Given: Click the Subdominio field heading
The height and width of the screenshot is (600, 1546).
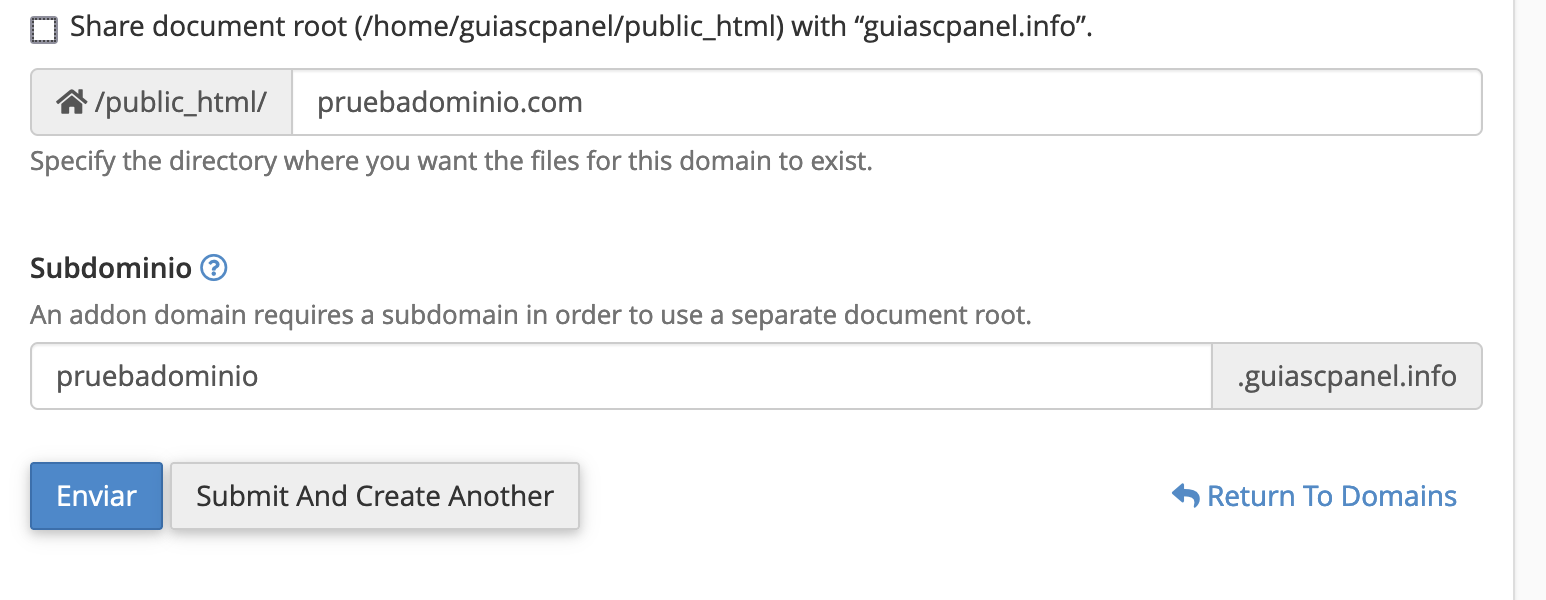Looking at the screenshot, I should click(x=111, y=267).
